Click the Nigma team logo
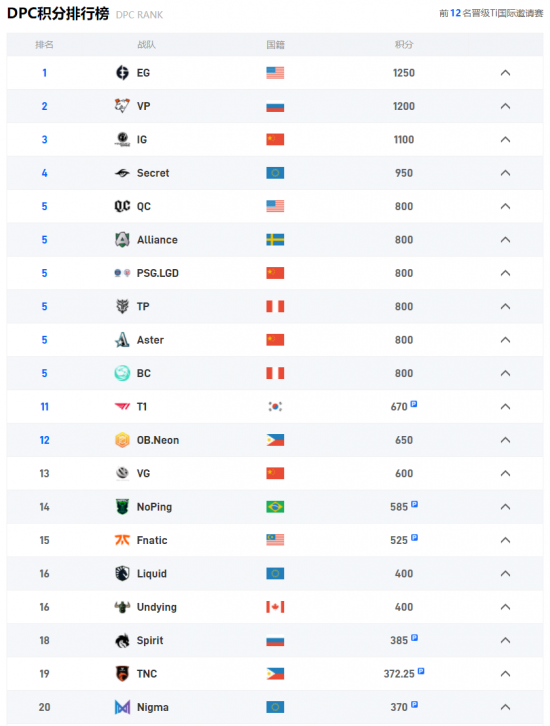 [122, 707]
